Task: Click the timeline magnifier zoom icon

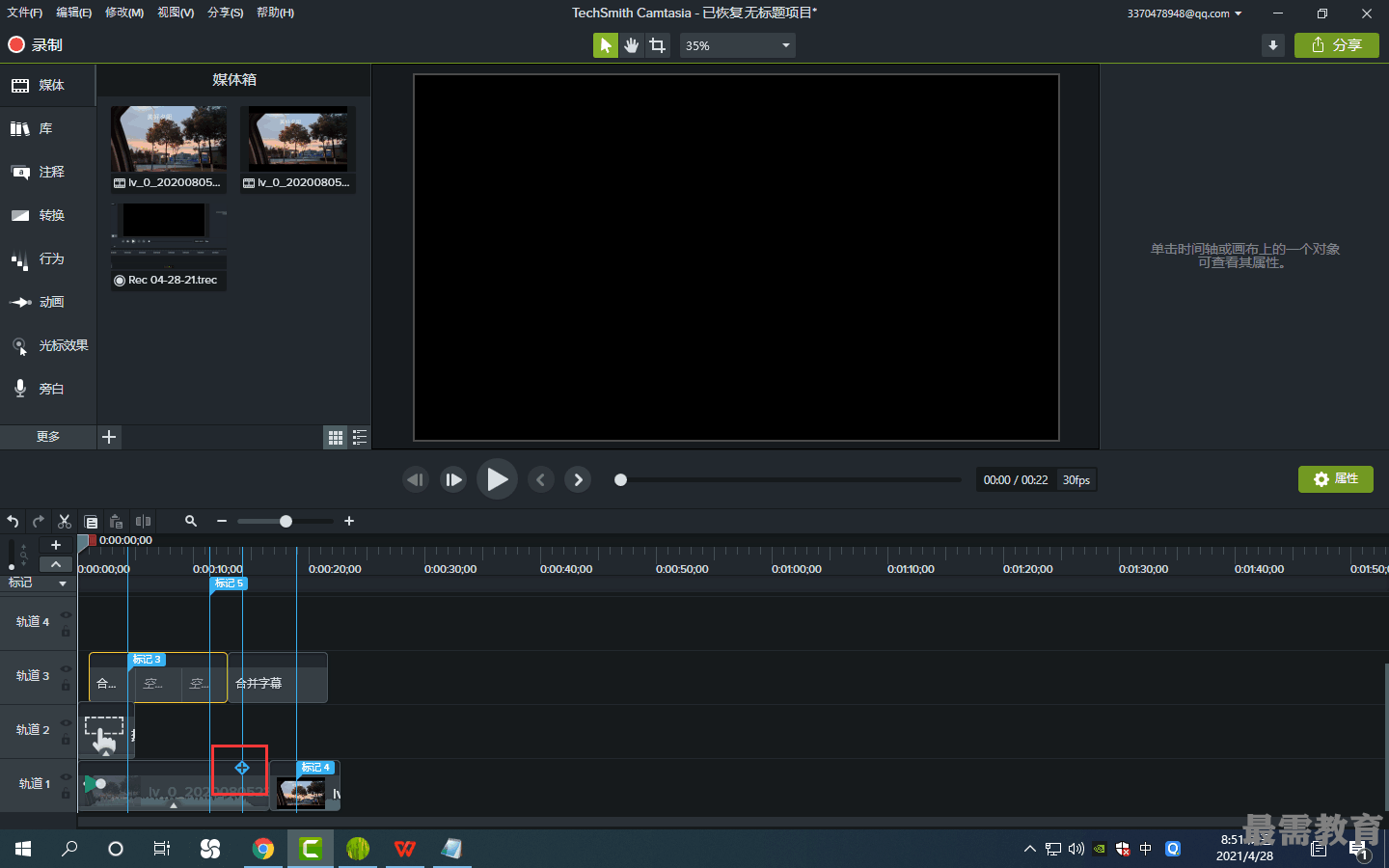Action: point(191,521)
